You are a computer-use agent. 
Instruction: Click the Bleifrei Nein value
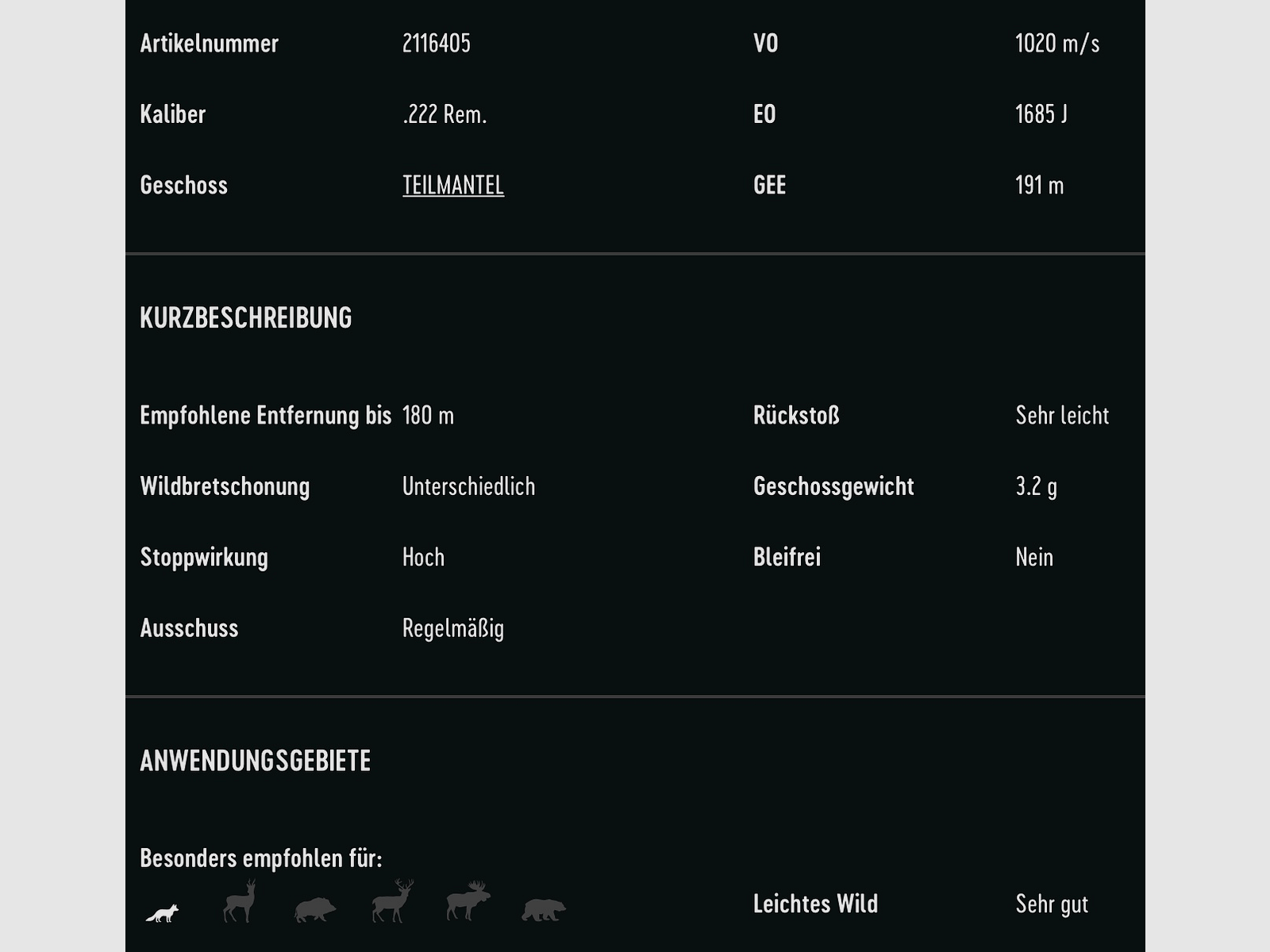click(x=1034, y=557)
